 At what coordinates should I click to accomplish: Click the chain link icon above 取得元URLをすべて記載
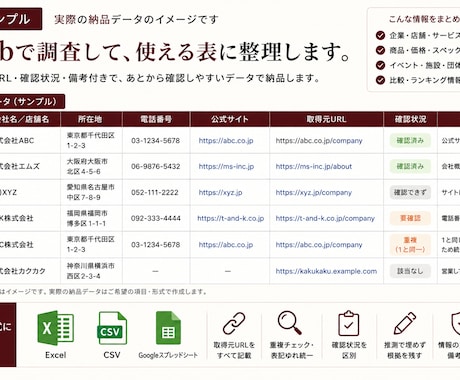click(234, 323)
